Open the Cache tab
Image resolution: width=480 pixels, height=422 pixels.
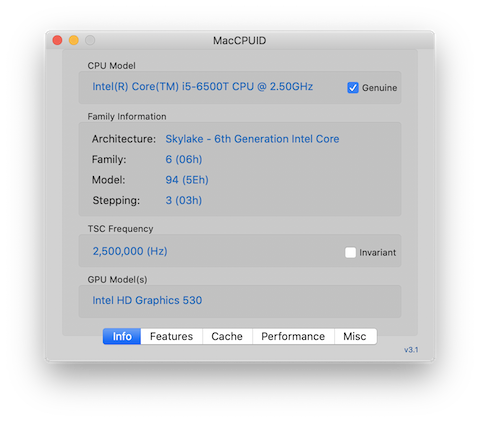(227, 336)
